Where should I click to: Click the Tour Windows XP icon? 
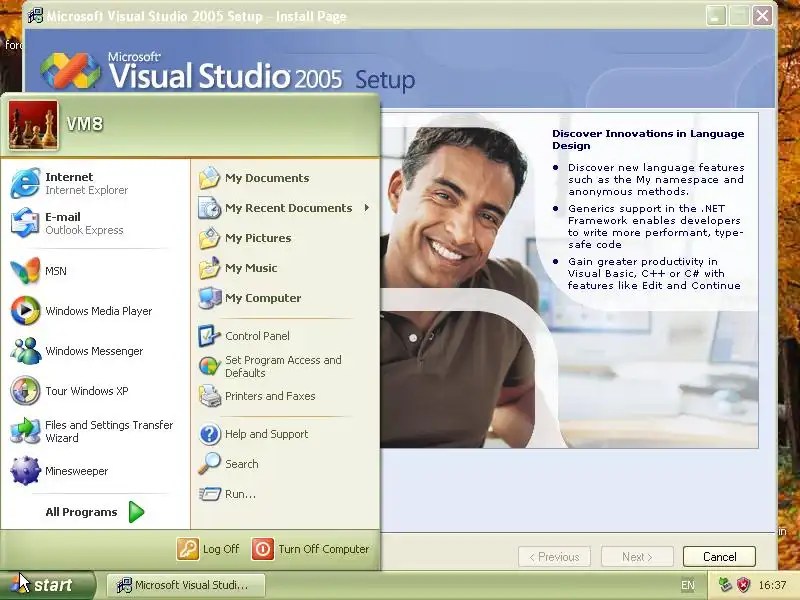pyautogui.click(x=25, y=391)
